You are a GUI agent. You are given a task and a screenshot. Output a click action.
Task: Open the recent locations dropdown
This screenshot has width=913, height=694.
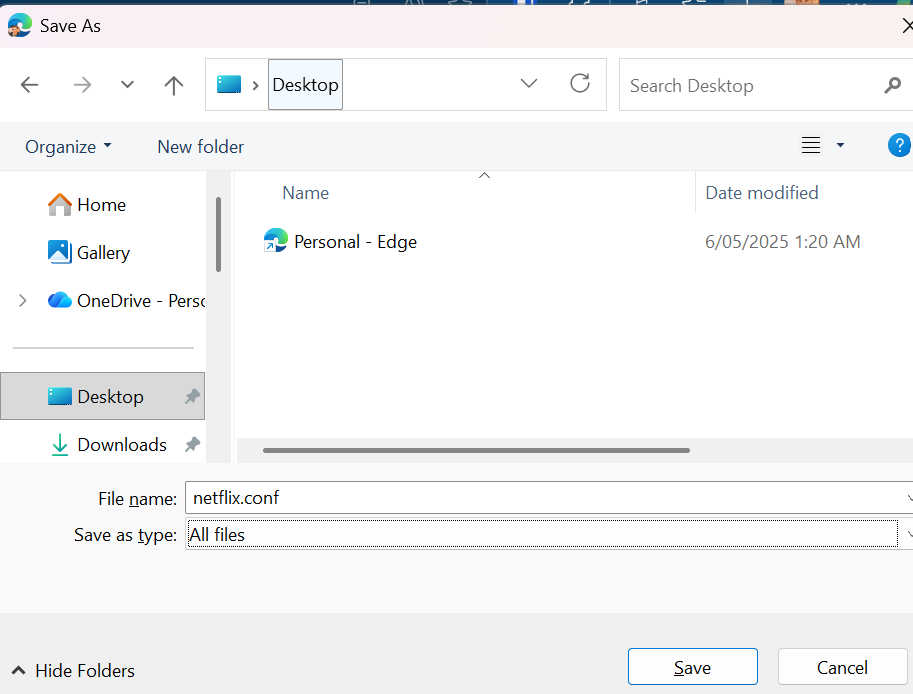(127, 85)
